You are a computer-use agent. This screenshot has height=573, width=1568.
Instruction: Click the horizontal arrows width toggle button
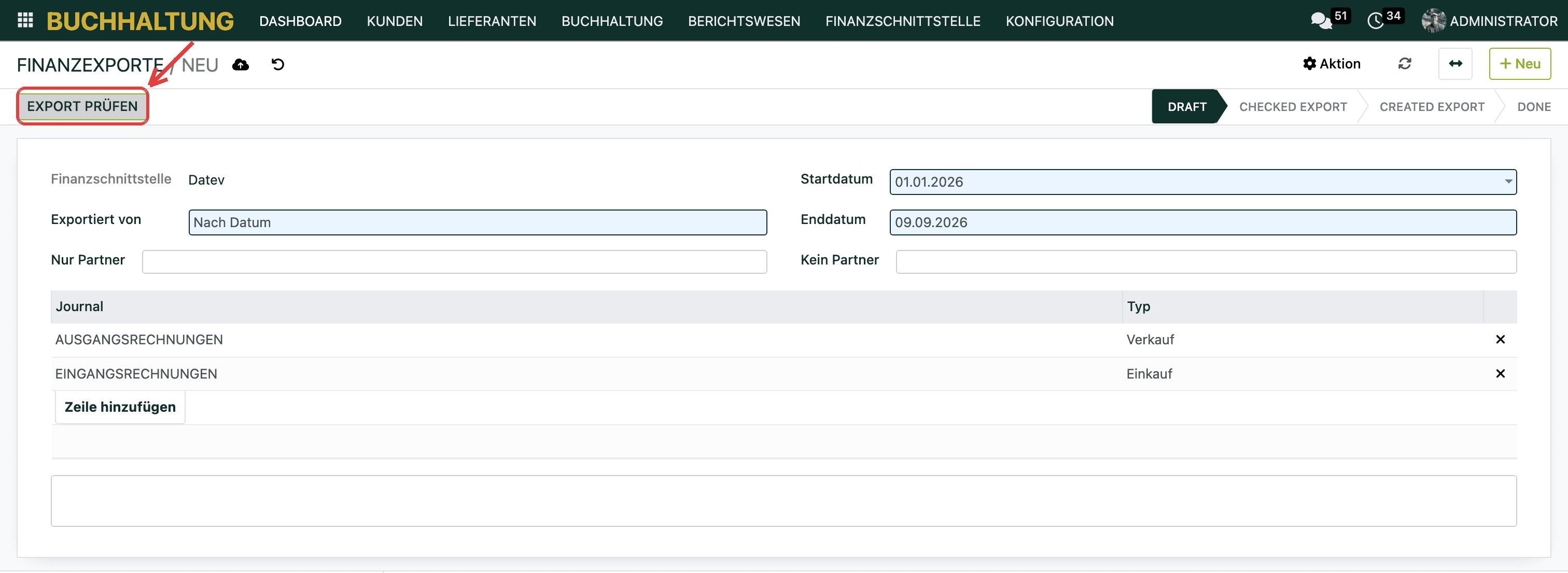[1455, 64]
